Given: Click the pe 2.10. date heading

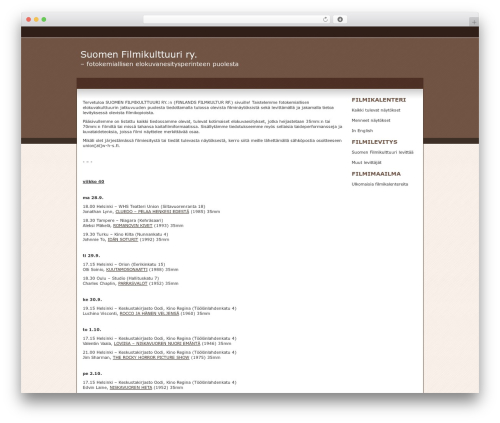Looking at the screenshot, I should 92,374.
